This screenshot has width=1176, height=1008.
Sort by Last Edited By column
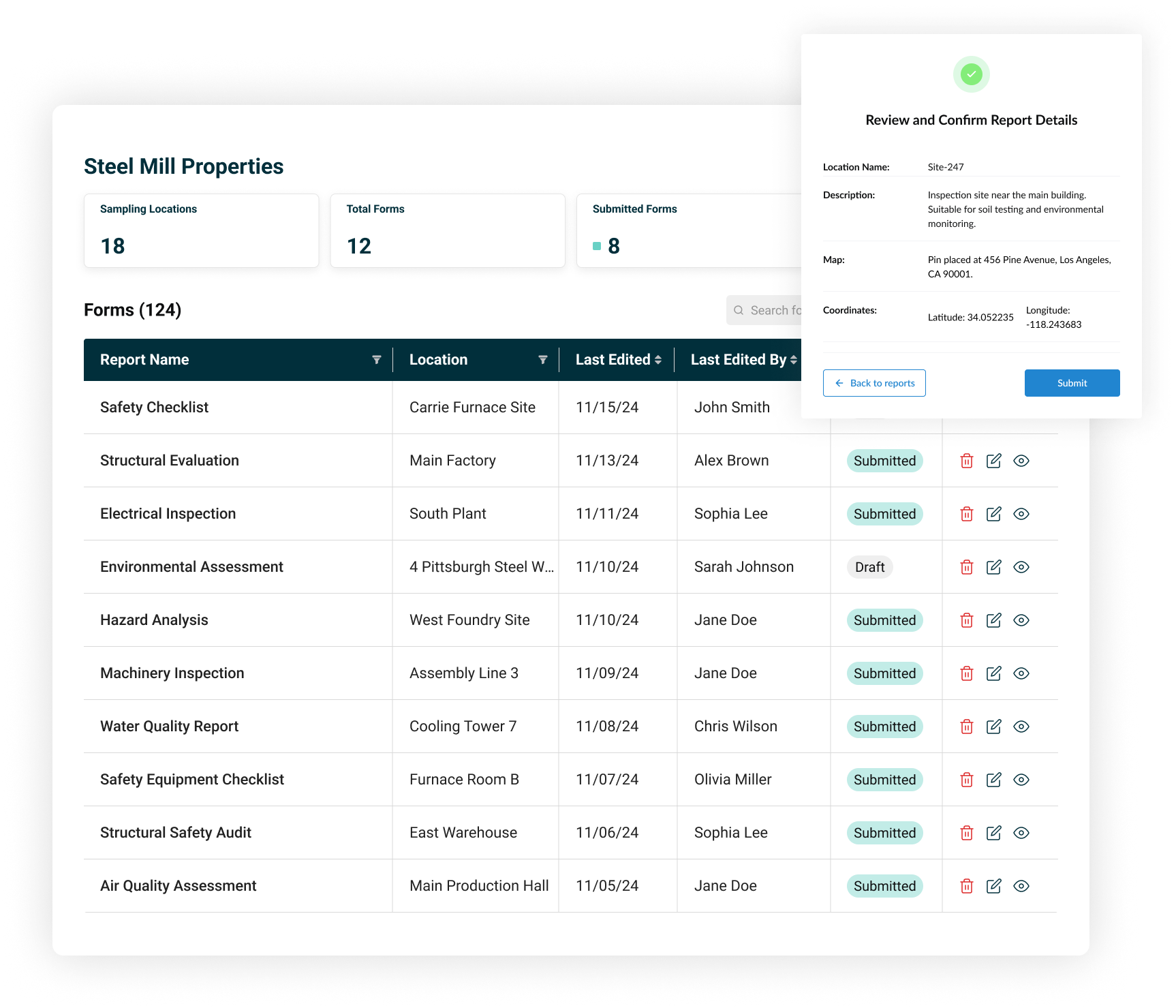point(793,360)
